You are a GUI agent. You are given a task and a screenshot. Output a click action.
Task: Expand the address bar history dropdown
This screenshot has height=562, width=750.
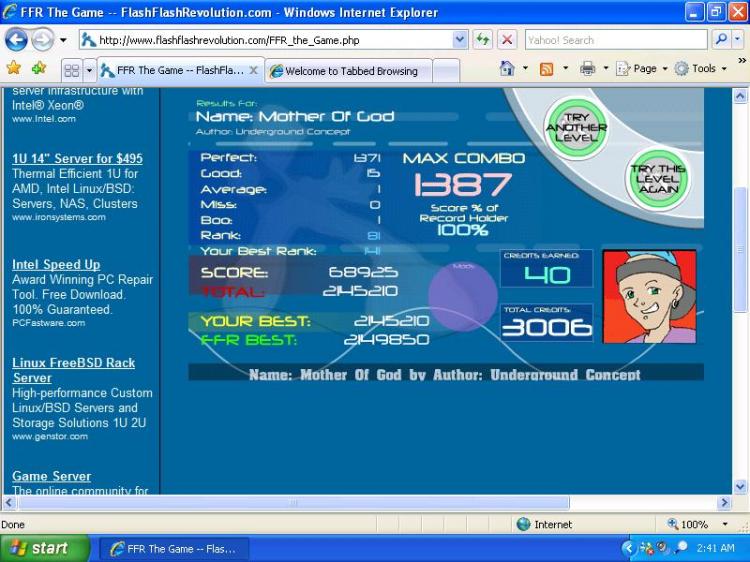coord(460,40)
